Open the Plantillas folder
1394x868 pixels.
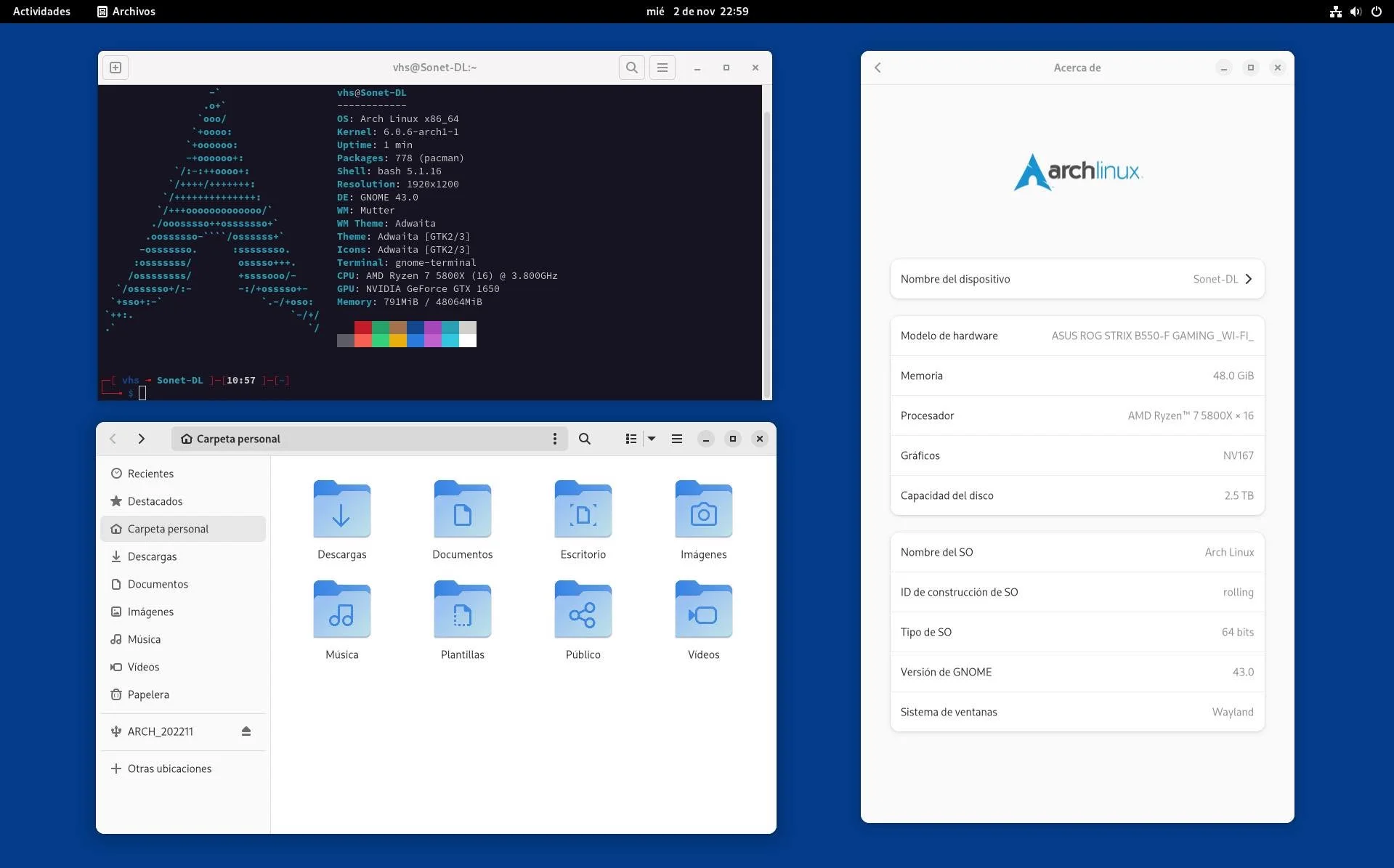pyautogui.click(x=463, y=620)
